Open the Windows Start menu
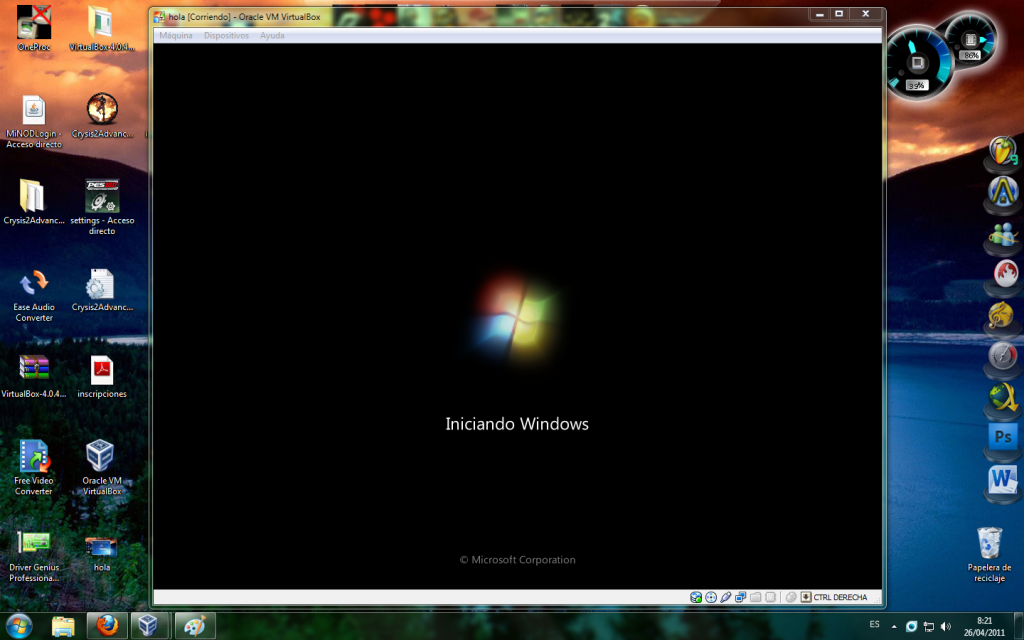Viewport: 1024px width, 640px height. coord(19,626)
